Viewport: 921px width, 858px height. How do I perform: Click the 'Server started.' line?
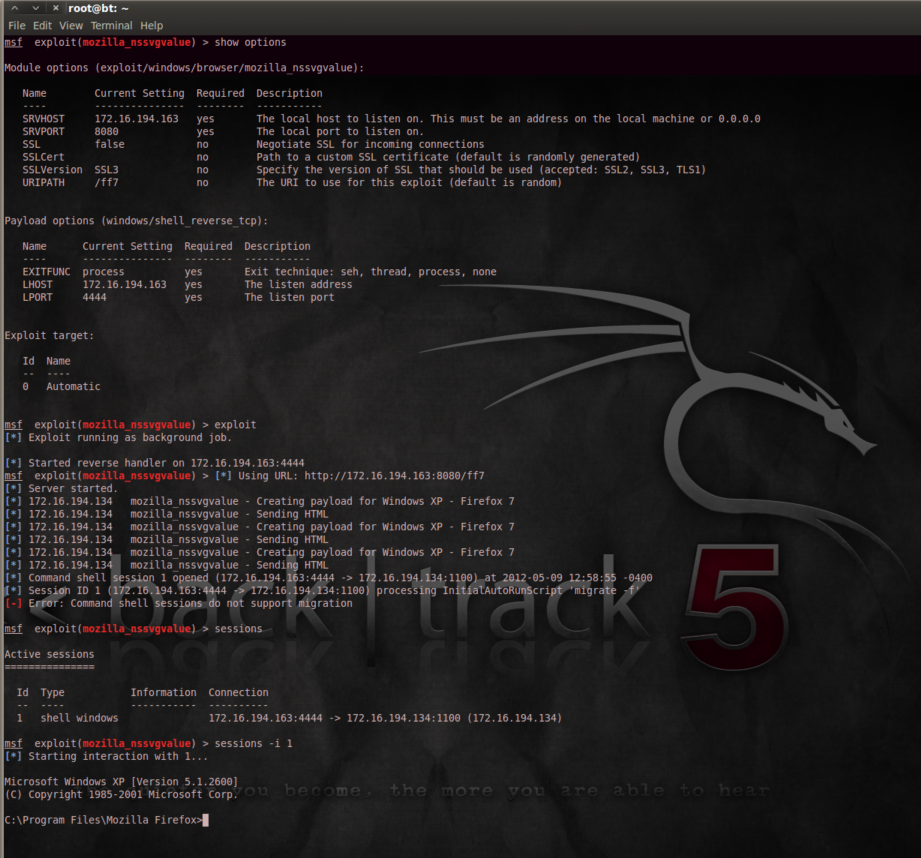point(61,489)
